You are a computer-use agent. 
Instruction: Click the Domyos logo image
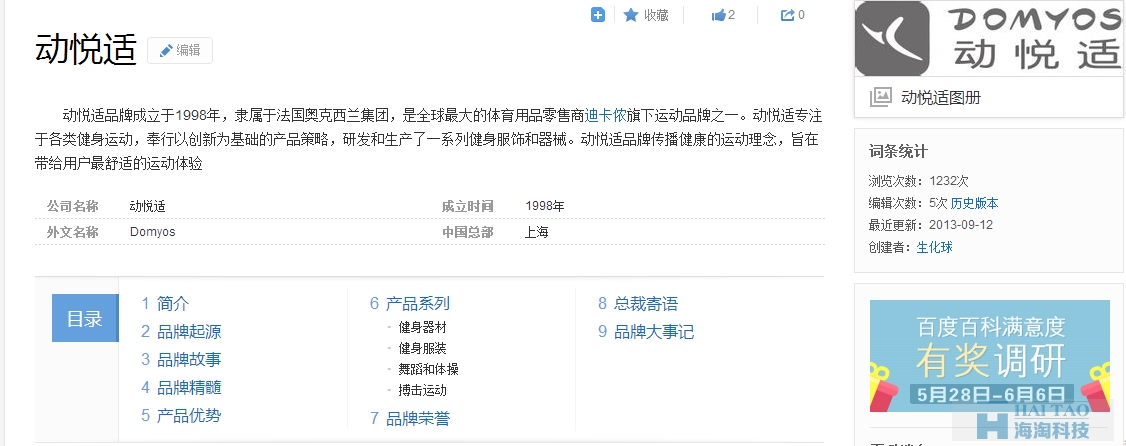989,38
